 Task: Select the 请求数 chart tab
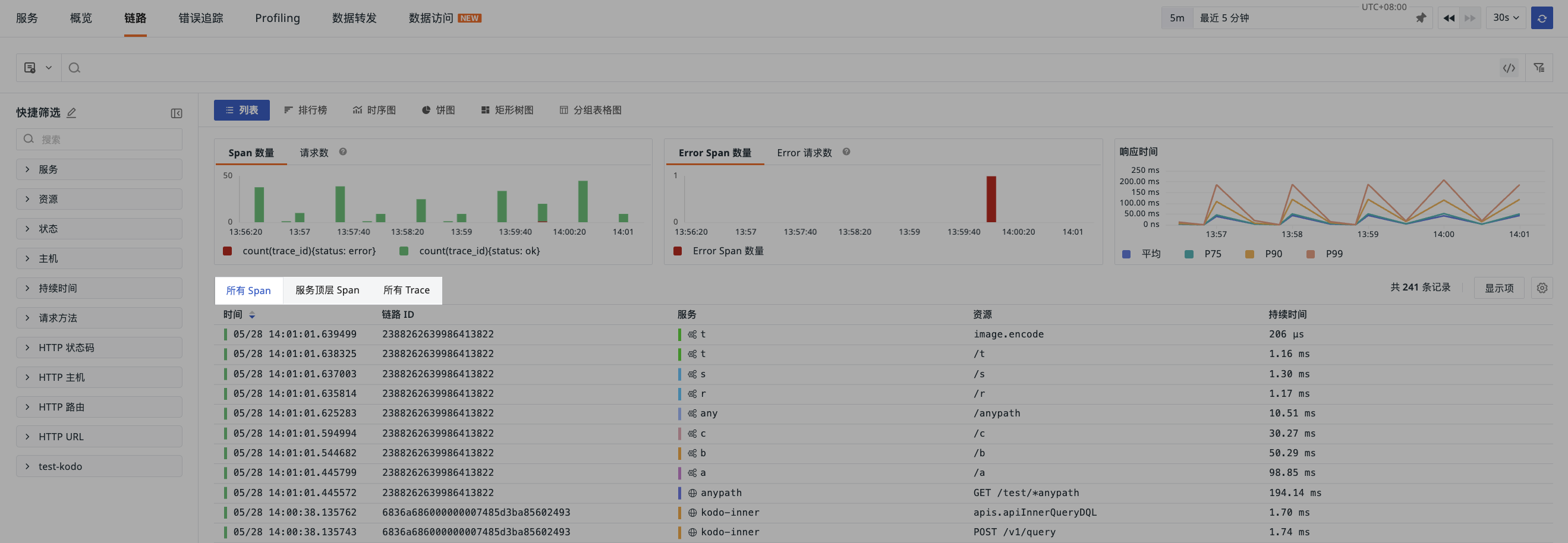[x=314, y=153]
